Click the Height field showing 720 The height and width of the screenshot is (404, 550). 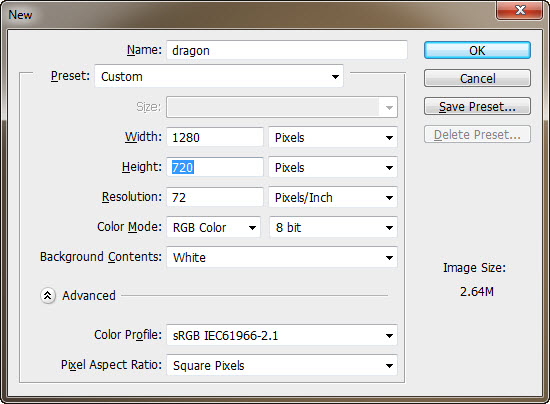pyautogui.click(x=215, y=167)
